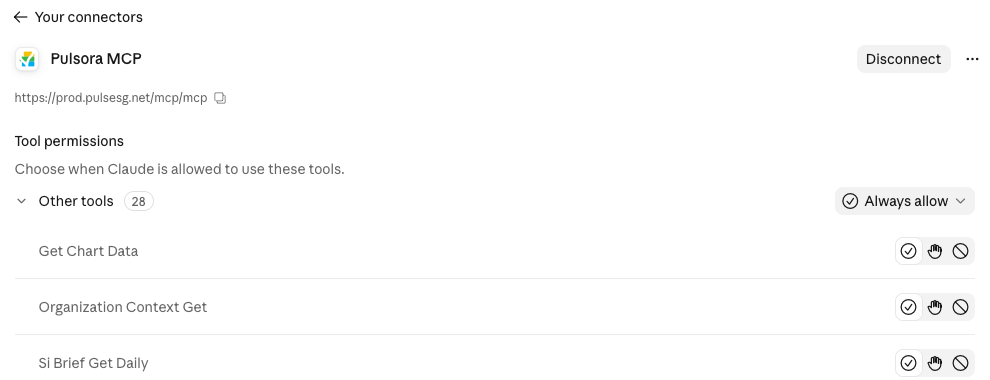
Task: Disconnect the Pulsora MCP connector
Action: pyautogui.click(x=904, y=59)
